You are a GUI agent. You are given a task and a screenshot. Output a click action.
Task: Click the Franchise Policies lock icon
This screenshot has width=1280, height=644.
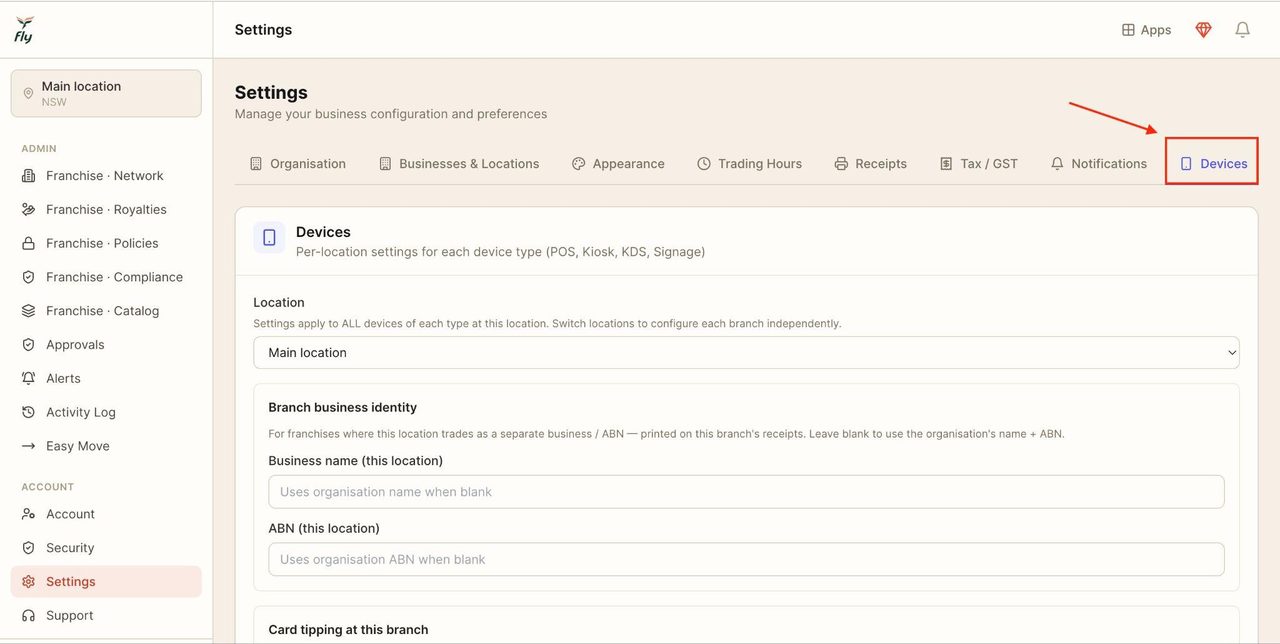click(x=28, y=243)
